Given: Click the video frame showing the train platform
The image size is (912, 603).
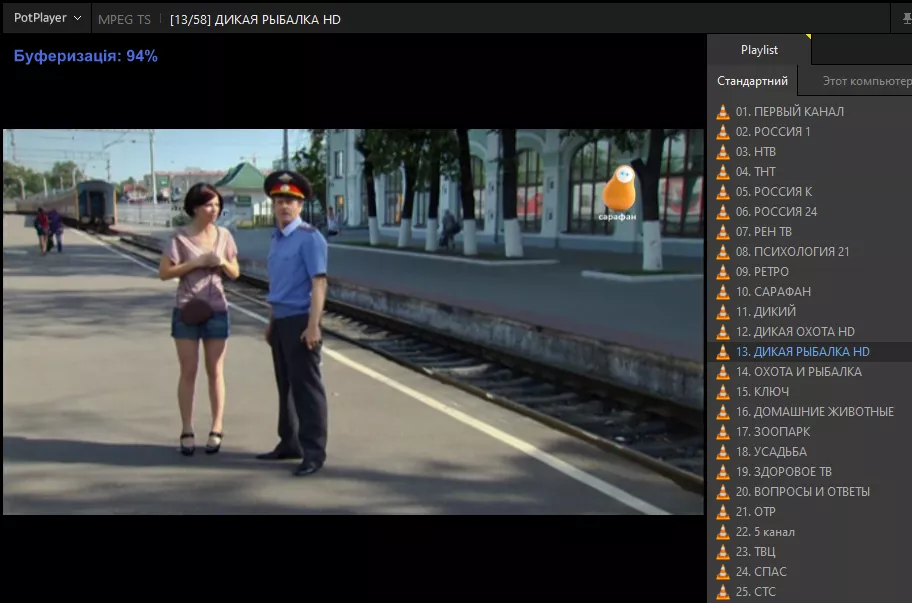Looking at the screenshot, I should pos(353,322).
